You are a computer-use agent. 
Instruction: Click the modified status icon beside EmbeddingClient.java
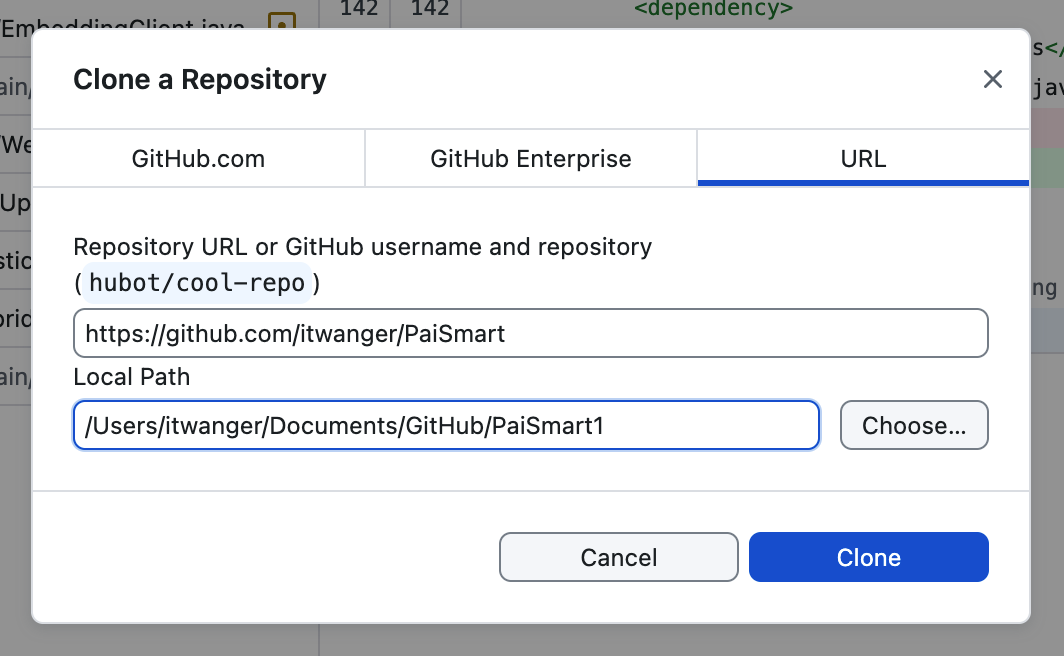(283, 22)
